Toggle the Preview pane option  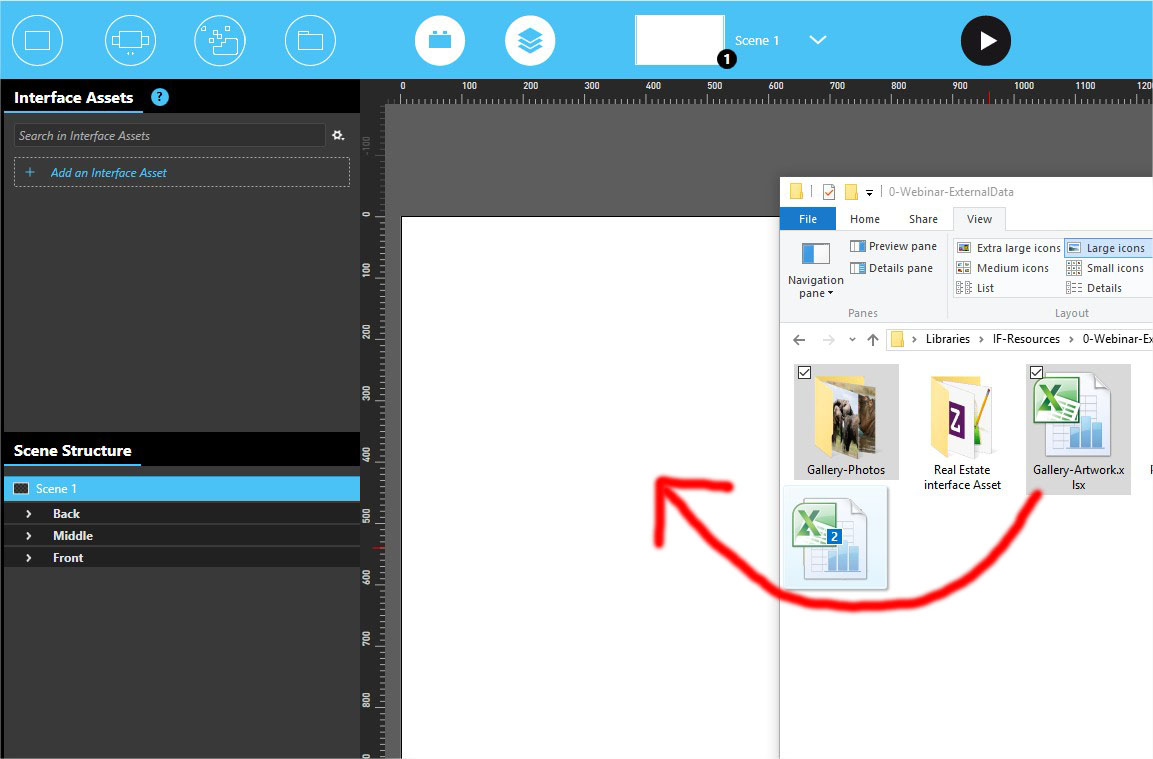893,246
